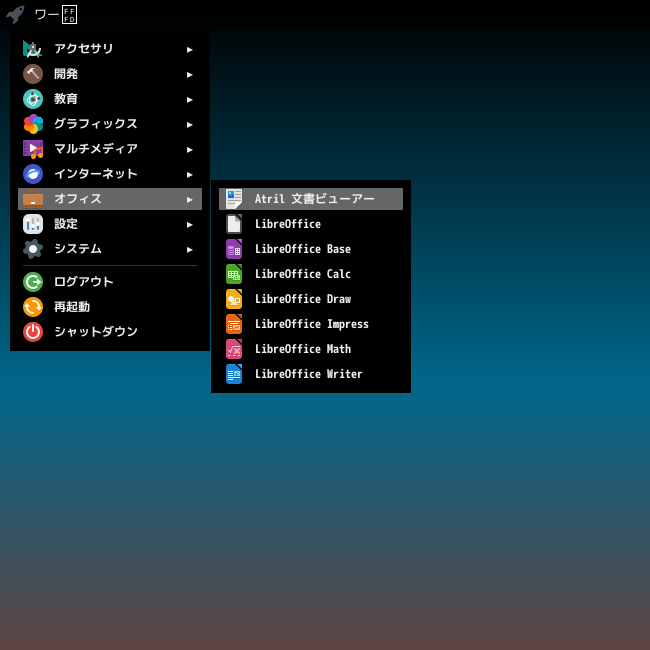Click the orange 再起動 icon

tap(33, 307)
